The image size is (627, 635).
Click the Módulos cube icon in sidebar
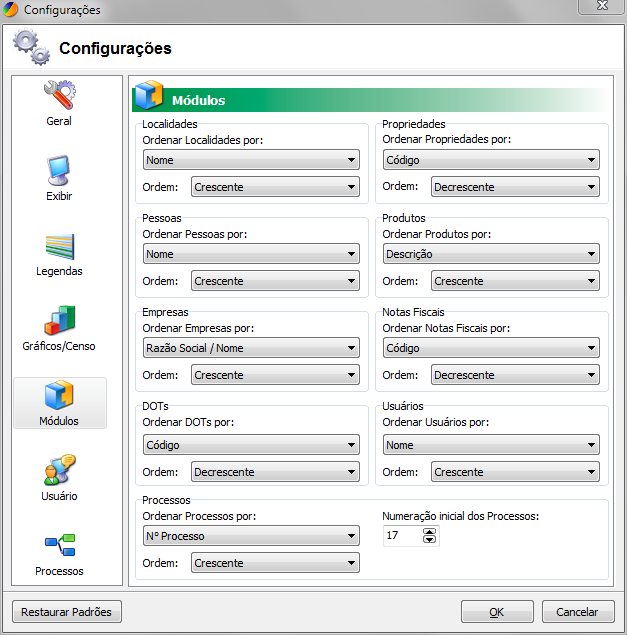59,396
